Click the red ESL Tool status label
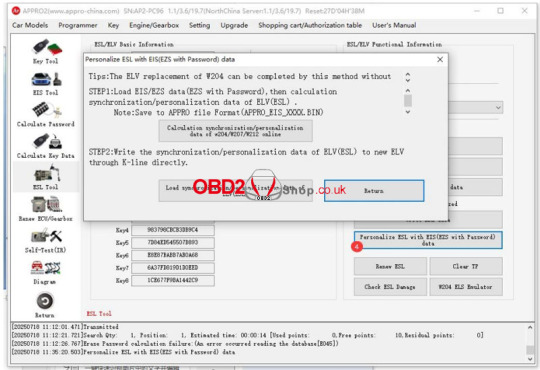This screenshot has width=540, height=370. pos(99,314)
